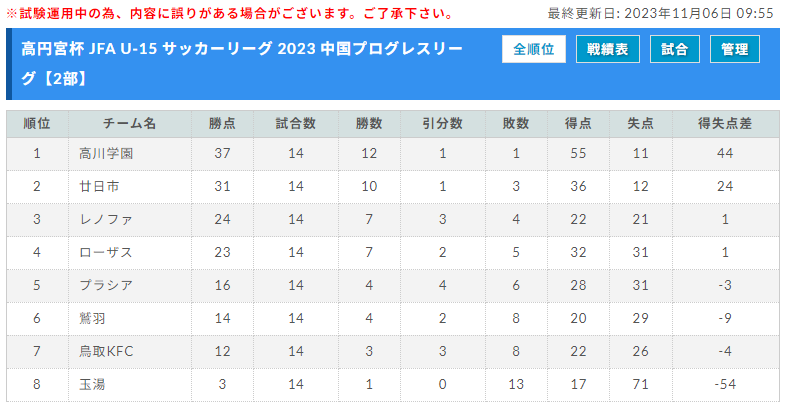Open the 試合 tab
Image resolution: width=787 pixels, height=407 pixels.
[675, 50]
